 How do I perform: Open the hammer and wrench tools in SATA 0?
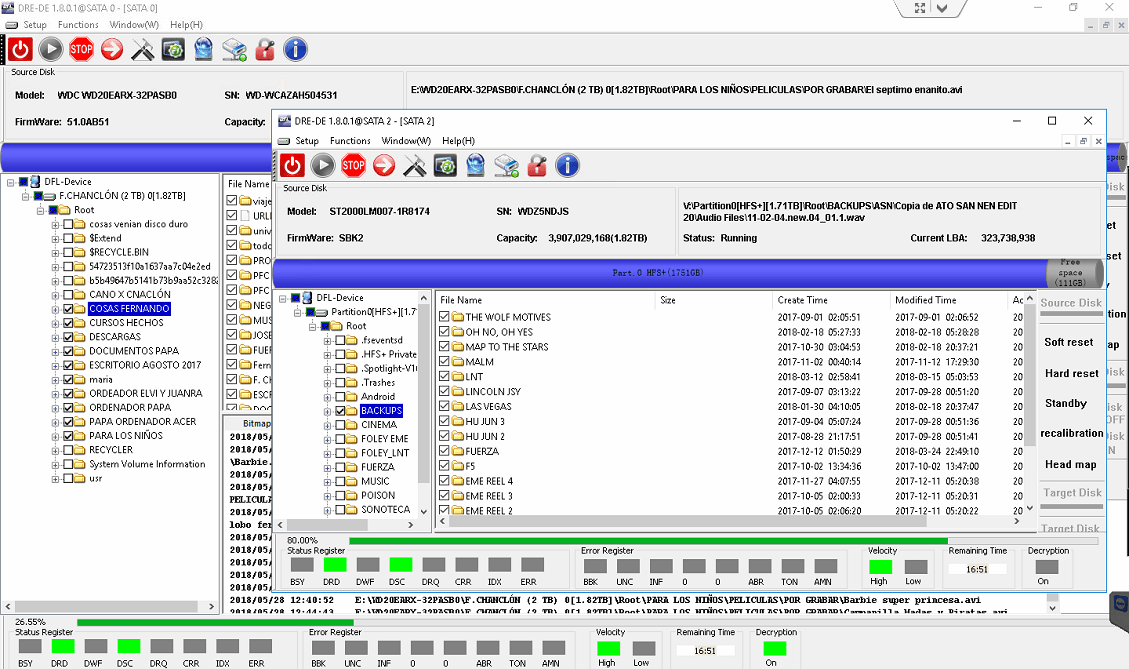point(143,50)
